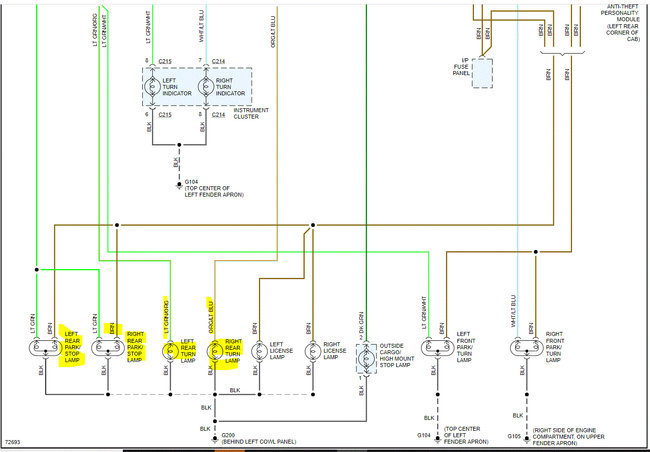This screenshot has width=650, height=452.
Task: Click the G105 ground point label
Action: pos(514,436)
